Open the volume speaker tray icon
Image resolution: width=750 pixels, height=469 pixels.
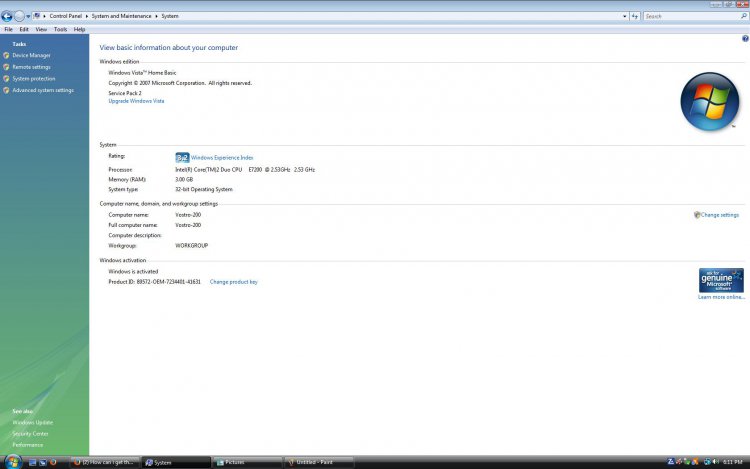coord(716,462)
